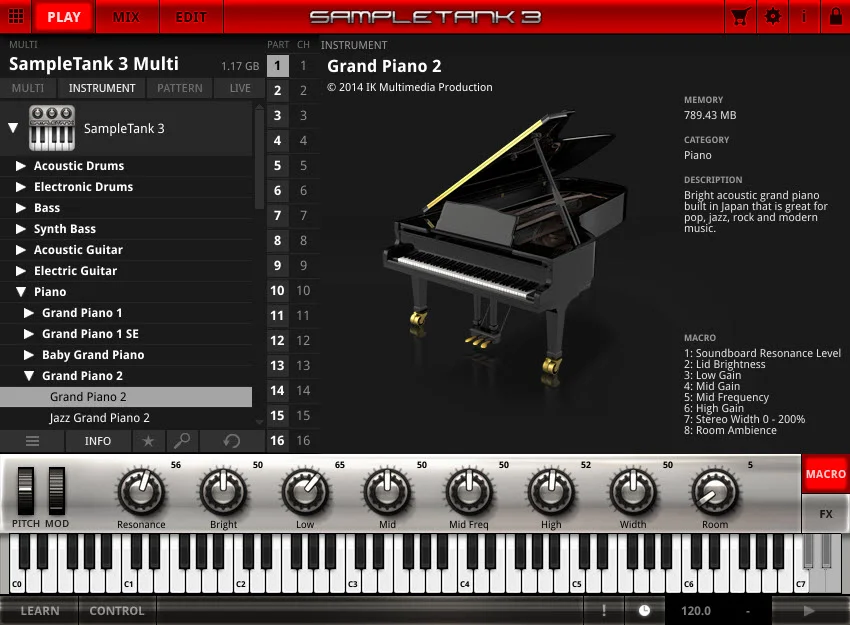Open the LIVE browser tab

coord(240,88)
